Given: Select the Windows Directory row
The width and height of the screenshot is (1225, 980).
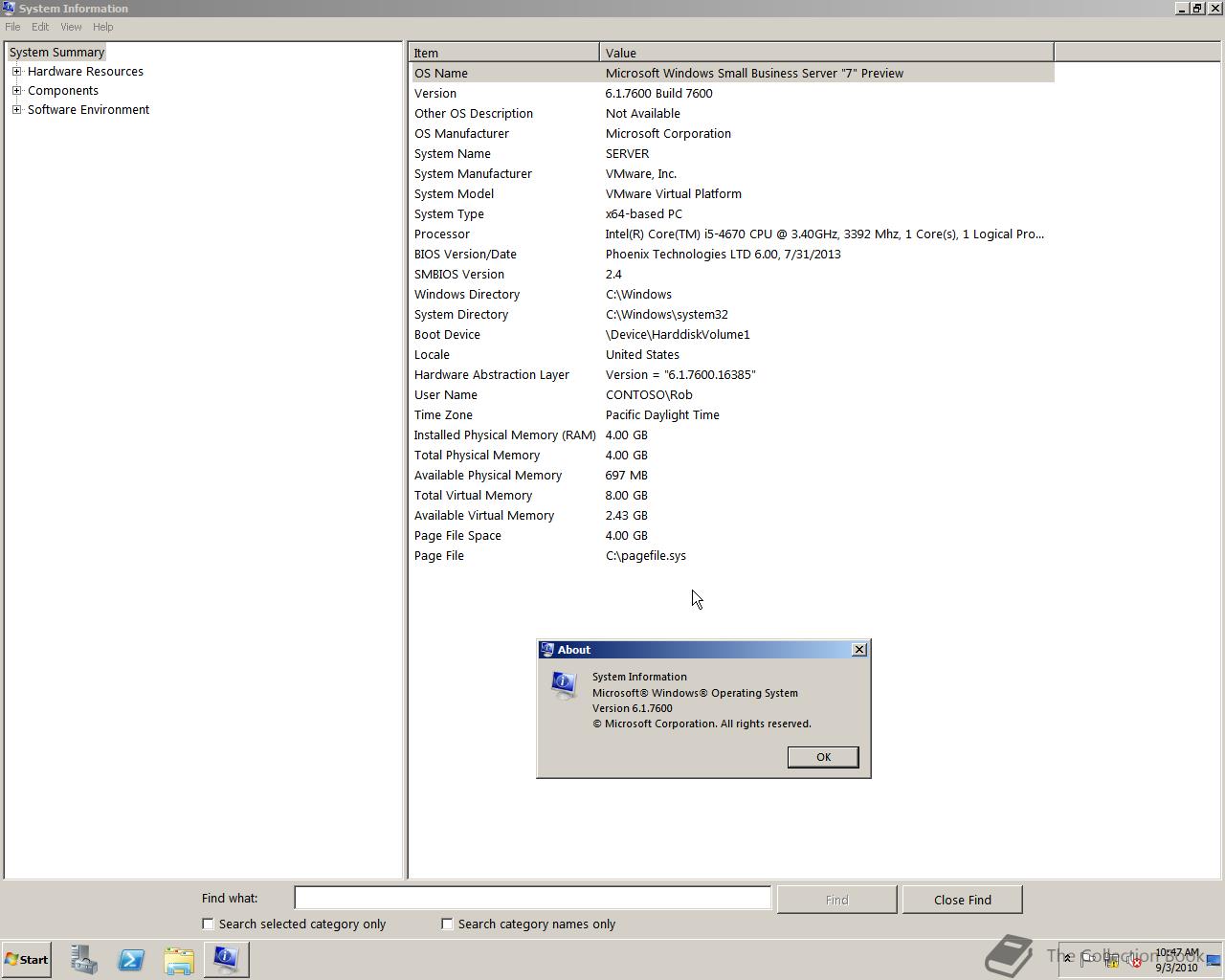Looking at the screenshot, I should [x=732, y=294].
